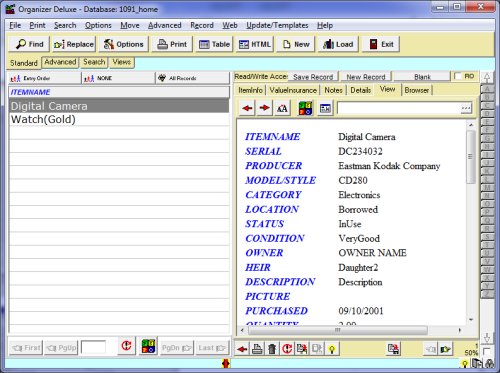500x373 pixels.
Task: Click the trash can delete icon
Action: point(272,349)
